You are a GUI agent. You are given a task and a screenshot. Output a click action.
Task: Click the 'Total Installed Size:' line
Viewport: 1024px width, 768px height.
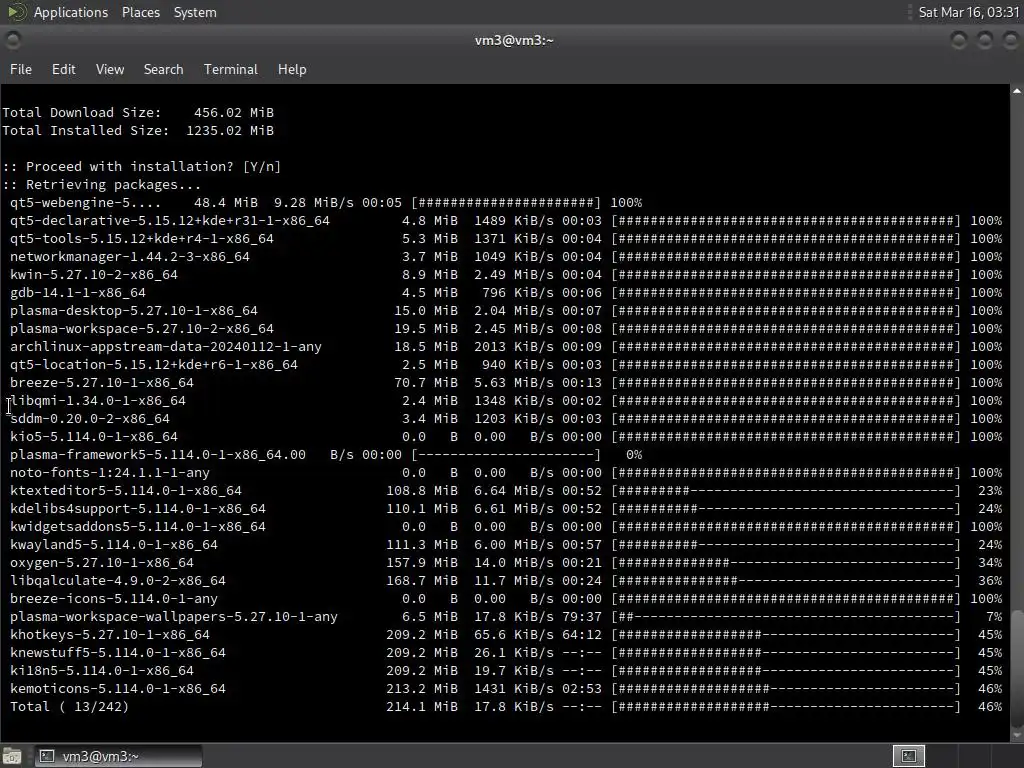point(138,131)
